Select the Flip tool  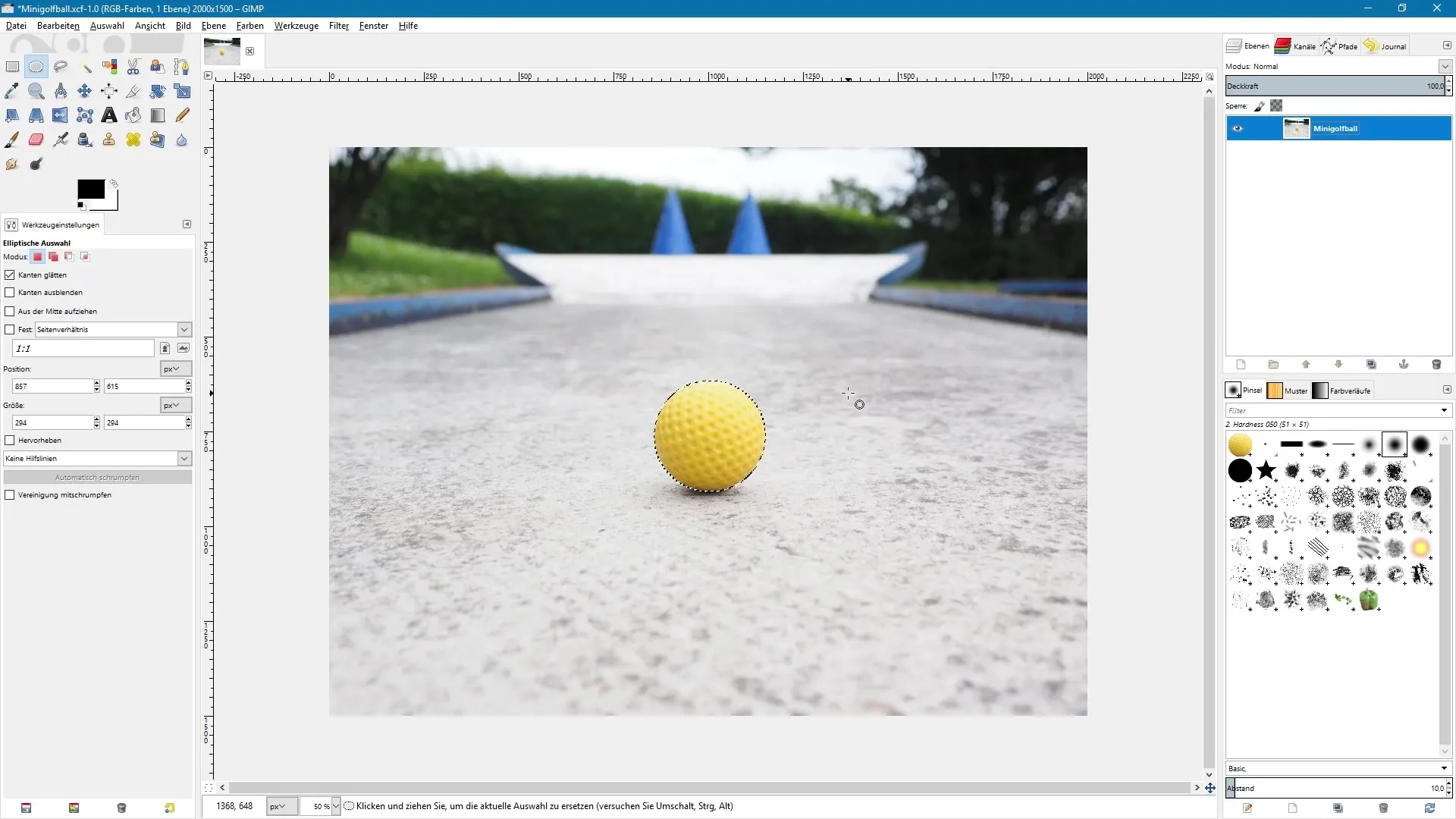click(x=61, y=115)
